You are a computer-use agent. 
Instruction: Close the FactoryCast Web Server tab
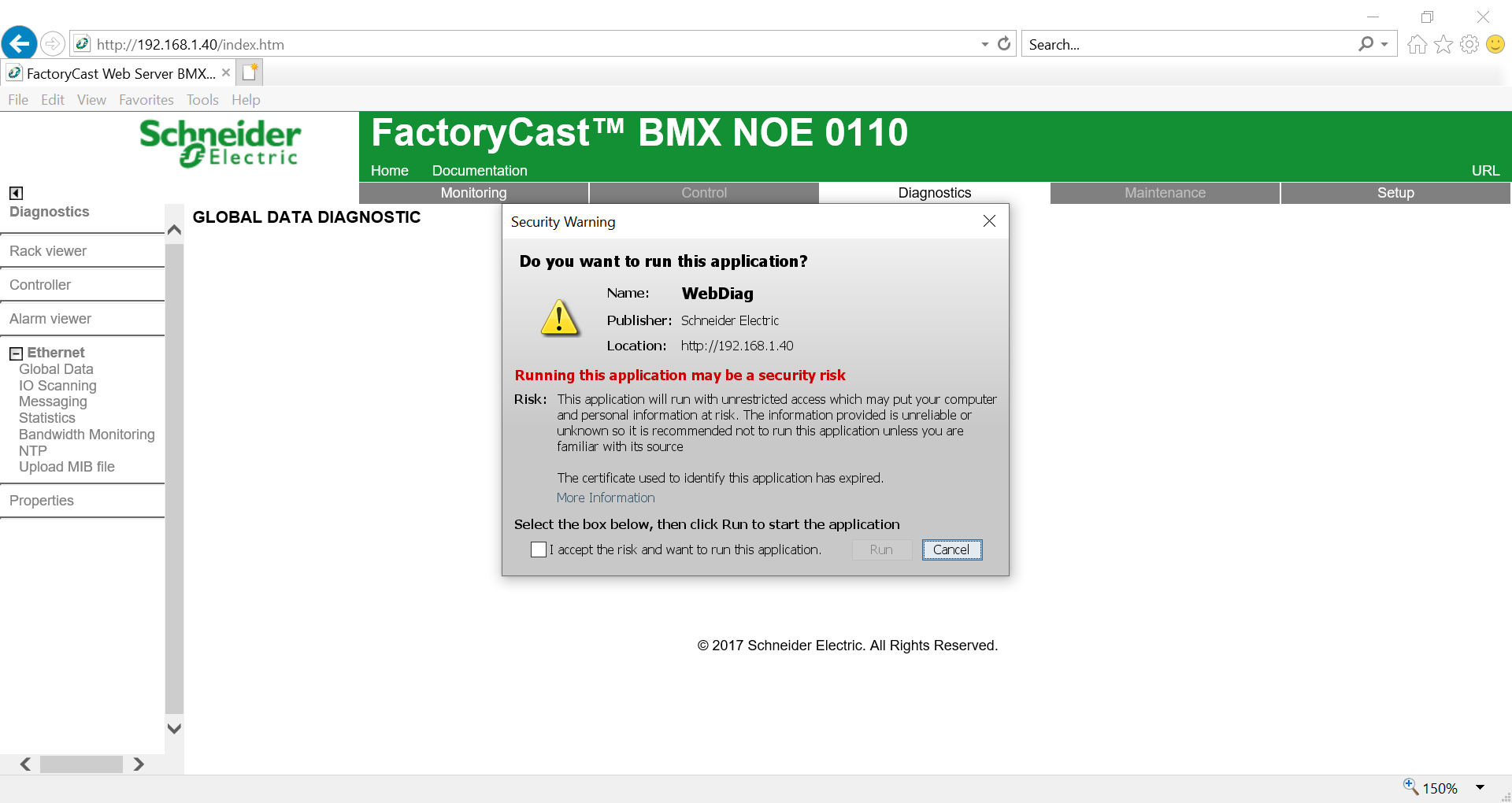tap(226, 72)
